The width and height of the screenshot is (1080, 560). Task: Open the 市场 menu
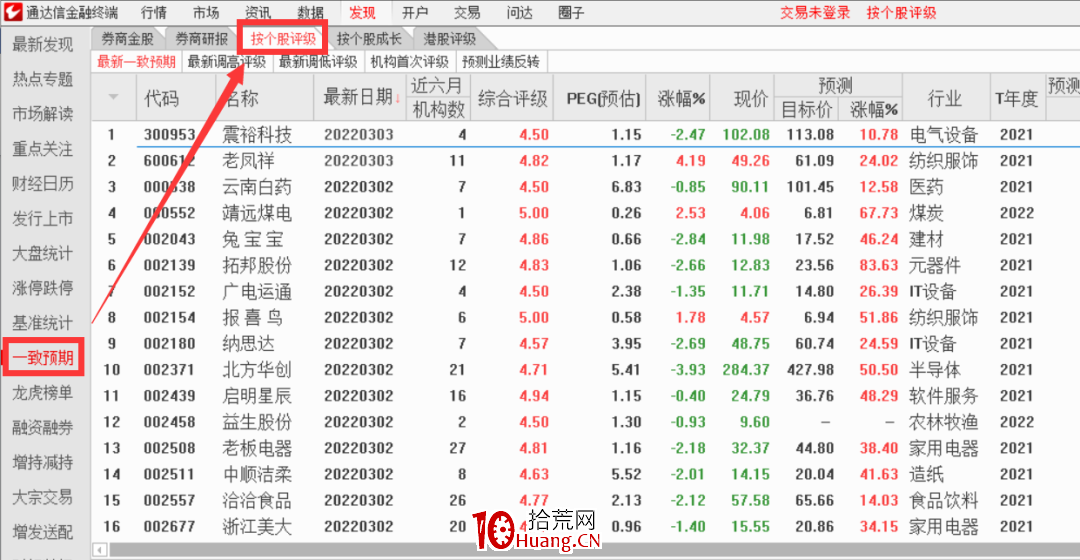point(206,12)
